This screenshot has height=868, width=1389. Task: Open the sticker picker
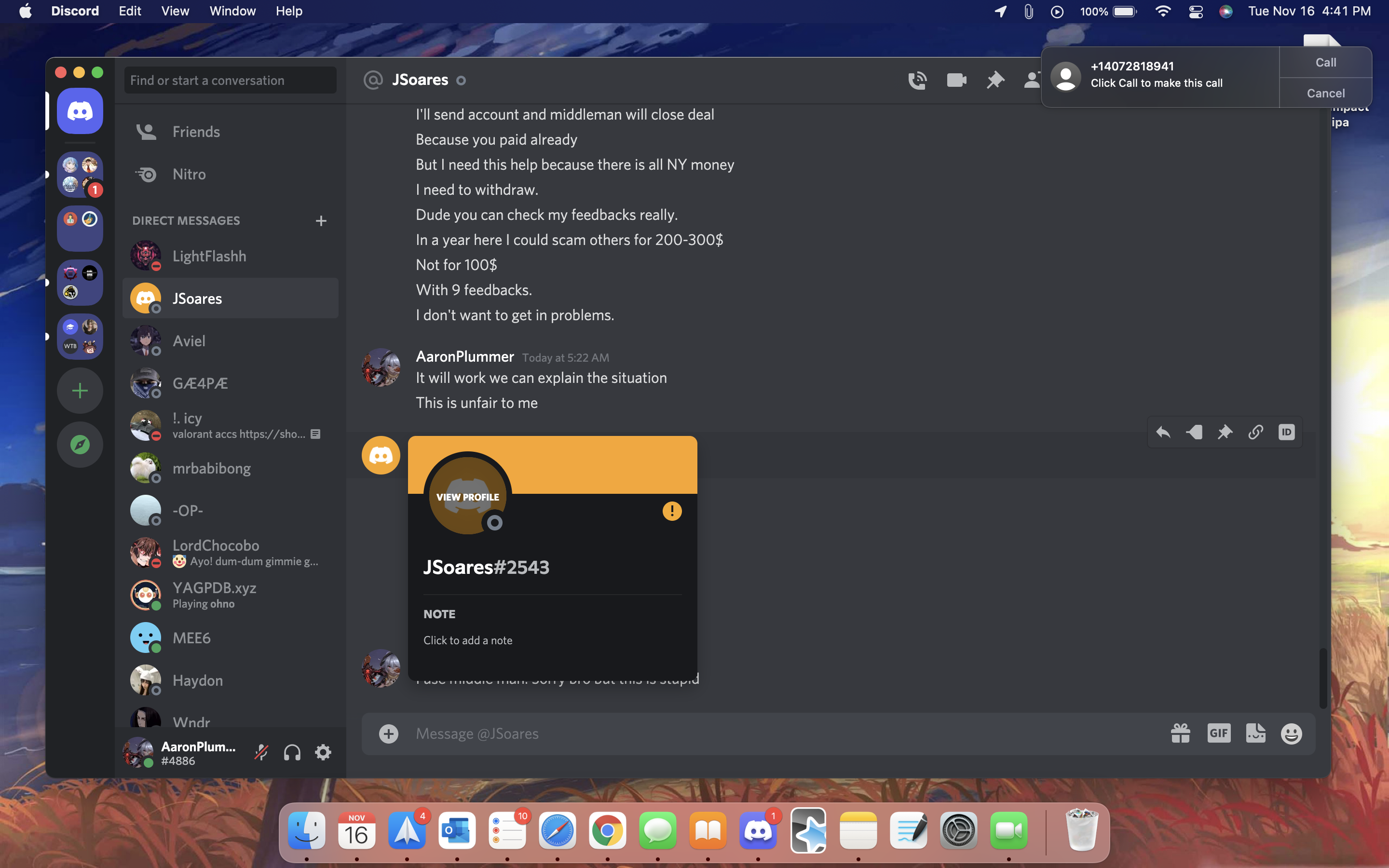(x=1256, y=733)
